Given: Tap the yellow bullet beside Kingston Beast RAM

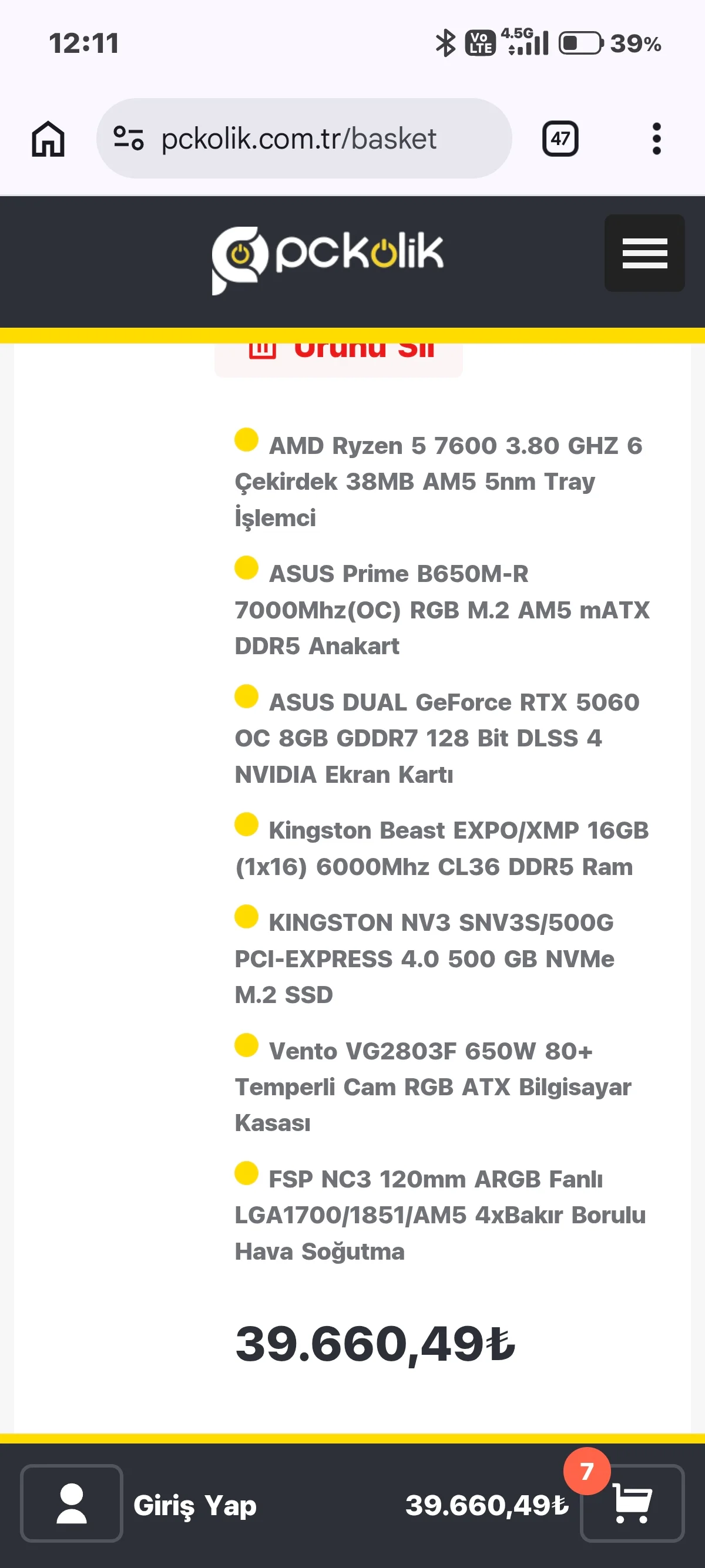Looking at the screenshot, I should (x=247, y=825).
